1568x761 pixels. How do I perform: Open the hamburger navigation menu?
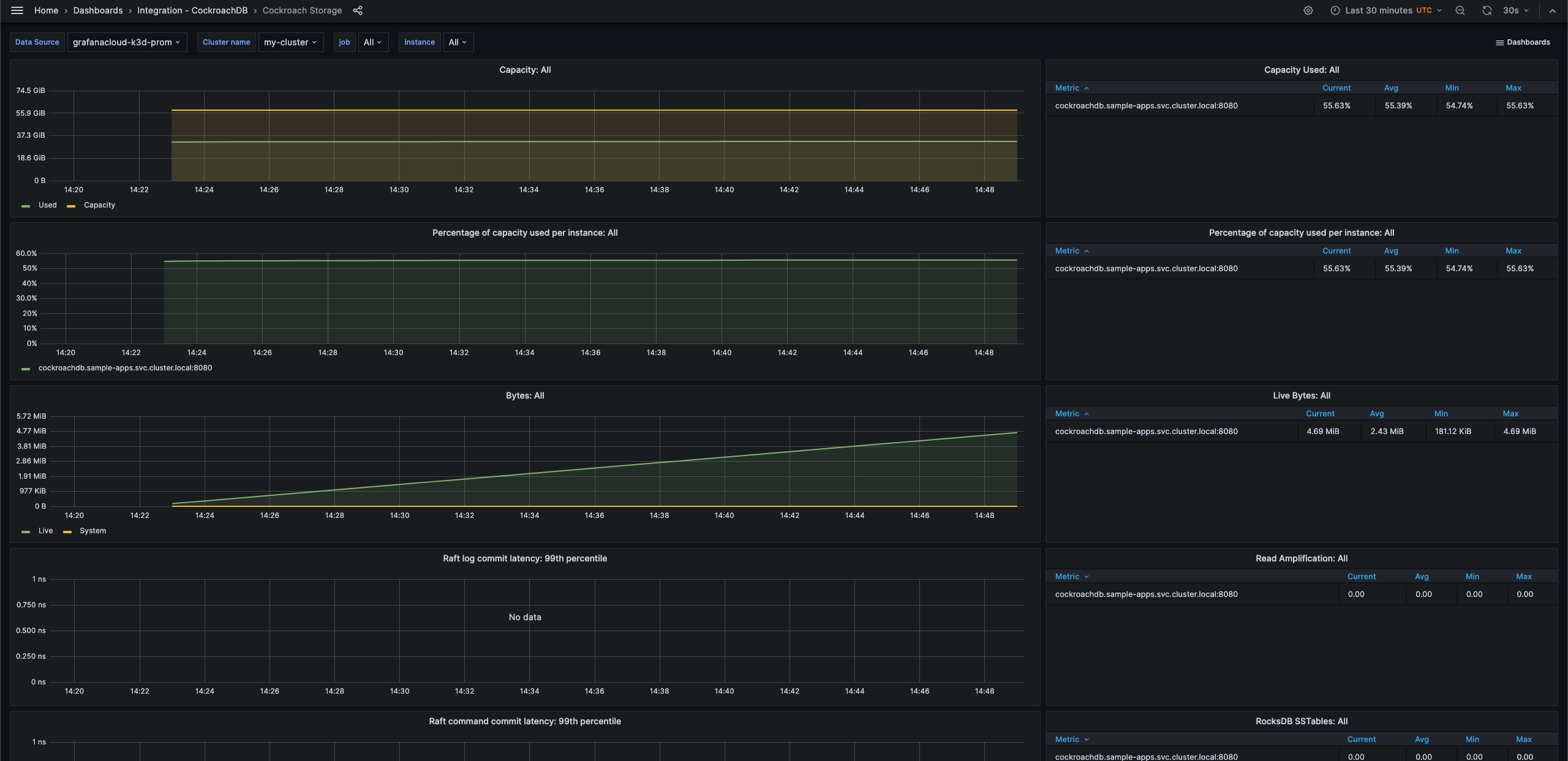[17, 10]
